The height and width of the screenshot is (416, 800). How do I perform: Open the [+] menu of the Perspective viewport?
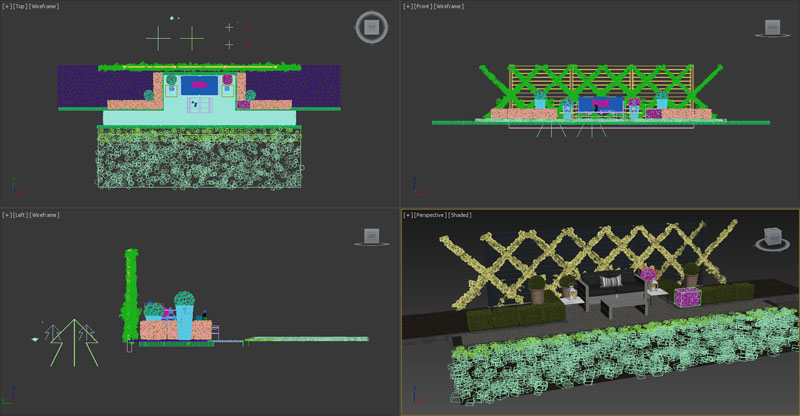click(408, 214)
